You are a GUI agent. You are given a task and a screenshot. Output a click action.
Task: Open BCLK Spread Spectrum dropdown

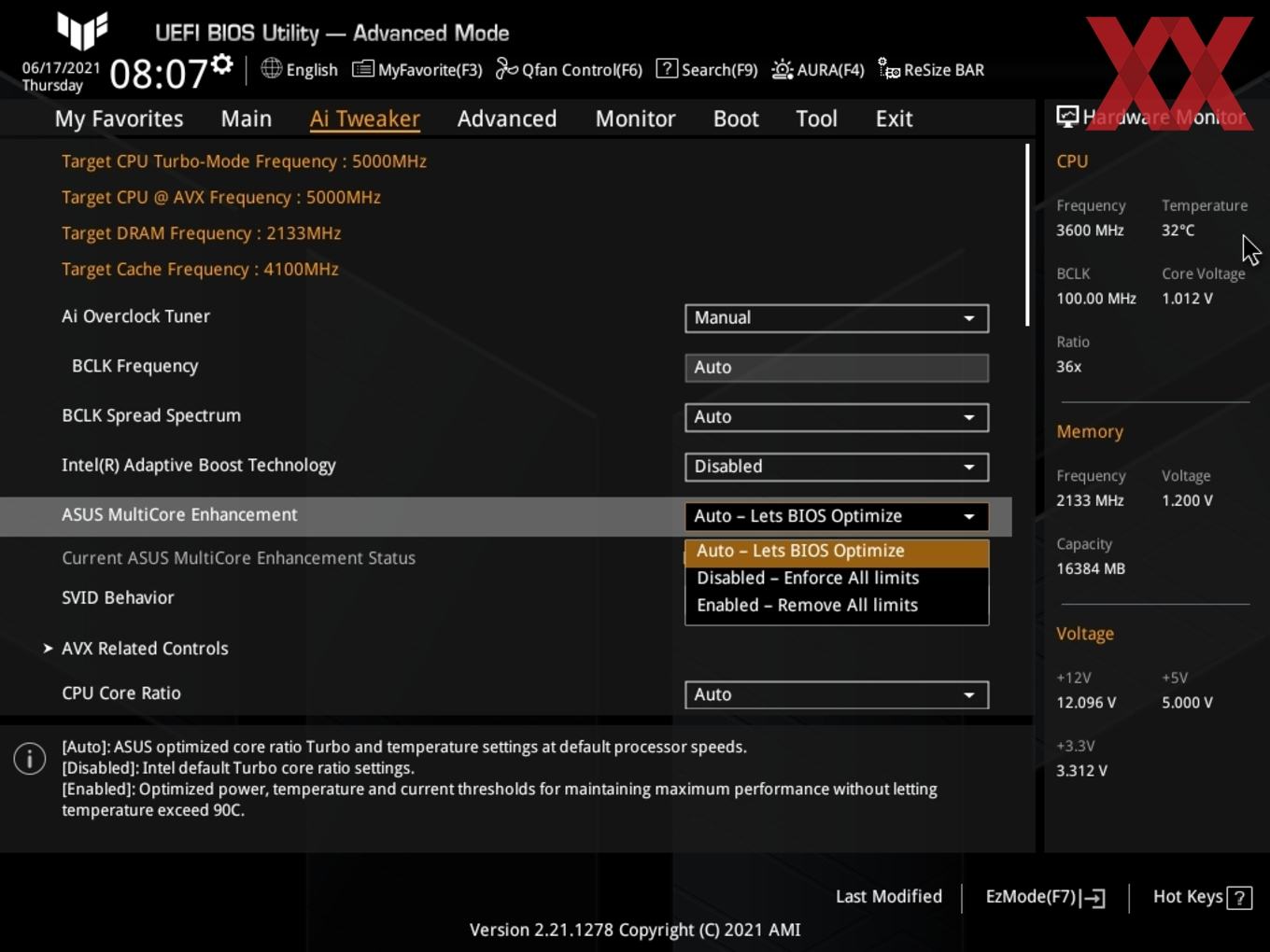[837, 417]
